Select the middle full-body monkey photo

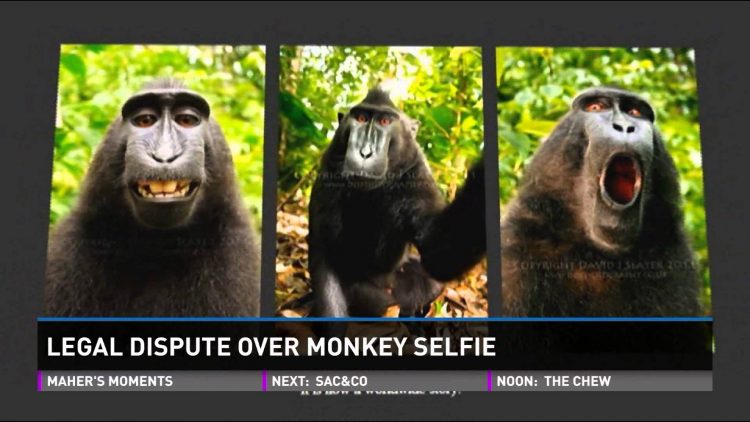[381, 182]
